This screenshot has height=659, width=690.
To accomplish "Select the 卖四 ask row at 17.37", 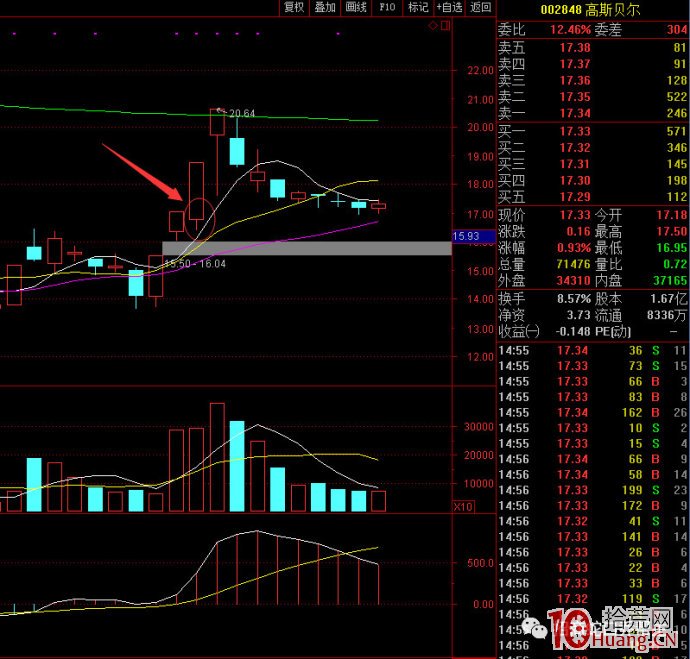I will click(x=593, y=64).
